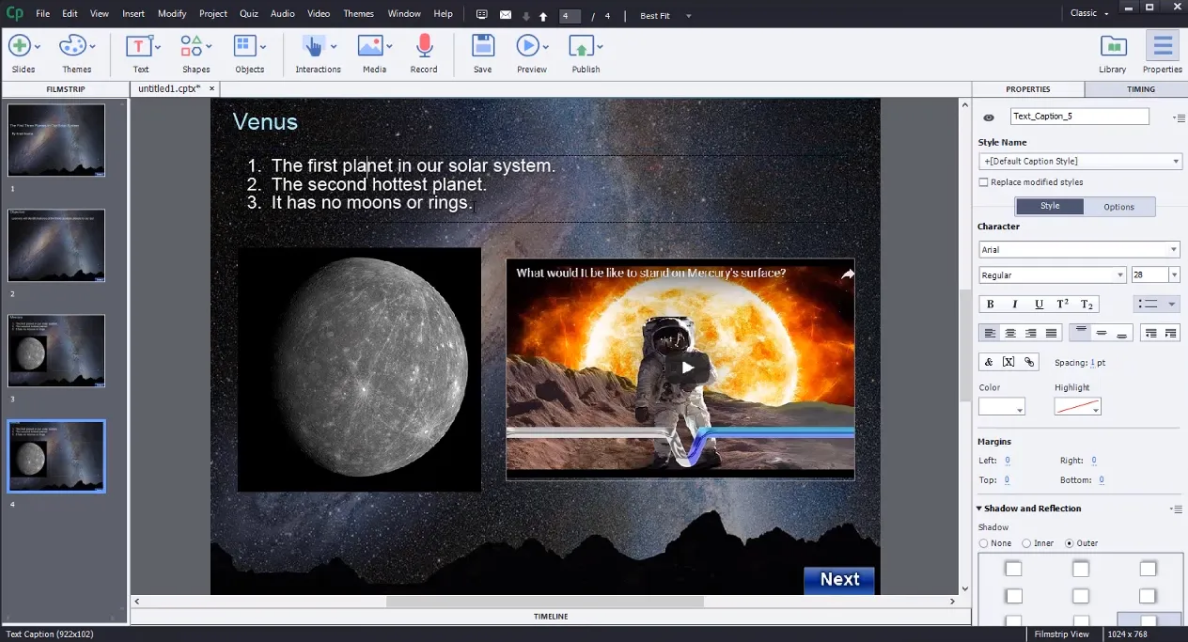Click the Next button on the slide
This screenshot has height=642, width=1188.
click(x=839, y=580)
